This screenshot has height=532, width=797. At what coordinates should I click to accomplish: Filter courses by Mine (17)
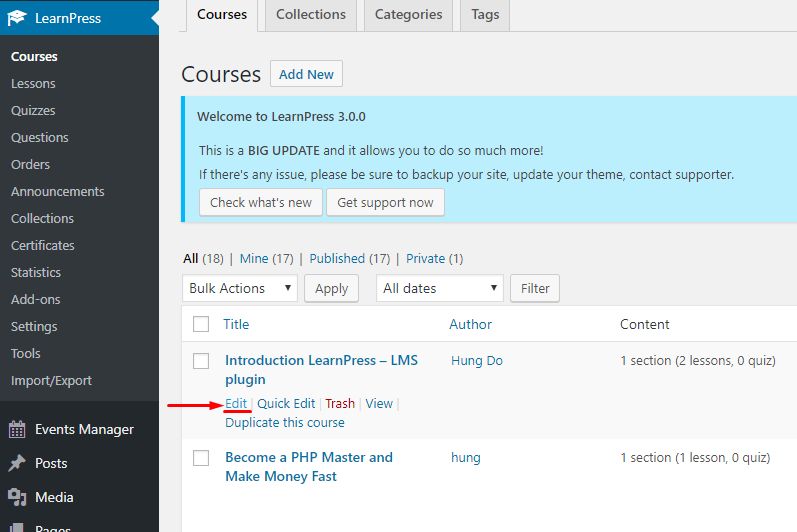[x=266, y=259]
